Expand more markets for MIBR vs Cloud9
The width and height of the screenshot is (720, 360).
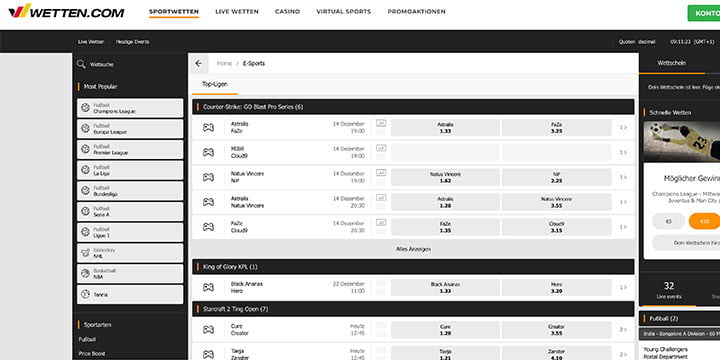(623, 152)
